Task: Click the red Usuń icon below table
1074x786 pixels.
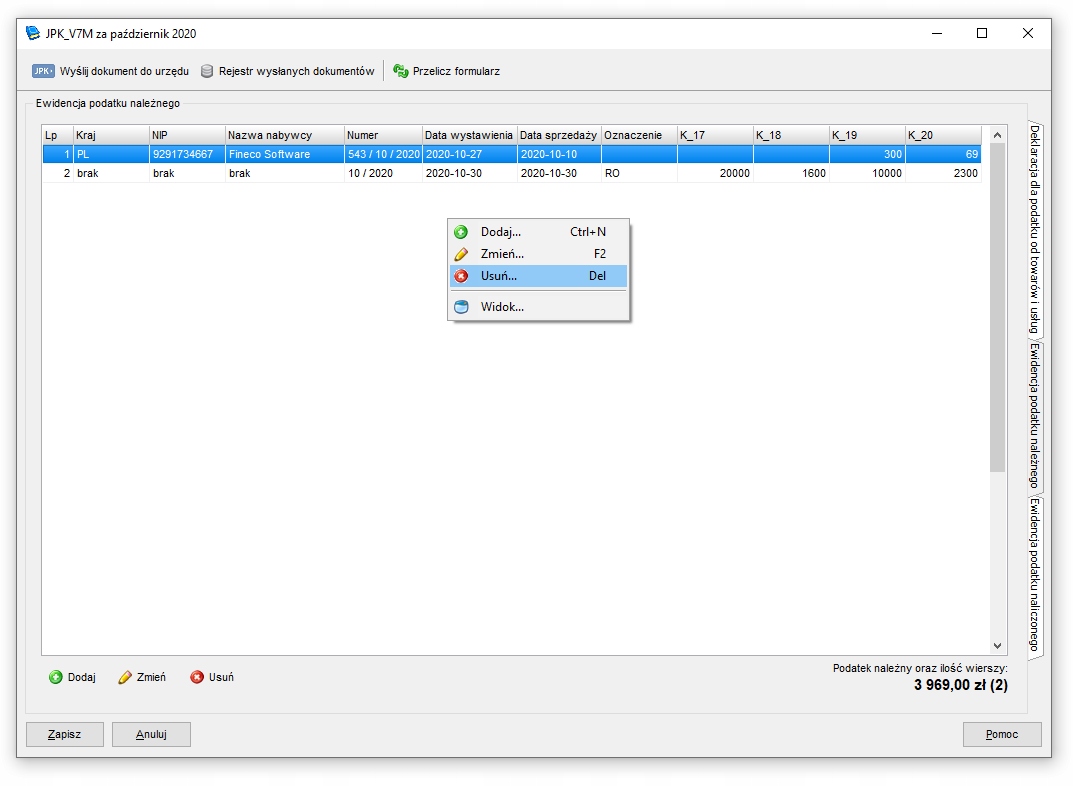Action: pyautogui.click(x=197, y=677)
